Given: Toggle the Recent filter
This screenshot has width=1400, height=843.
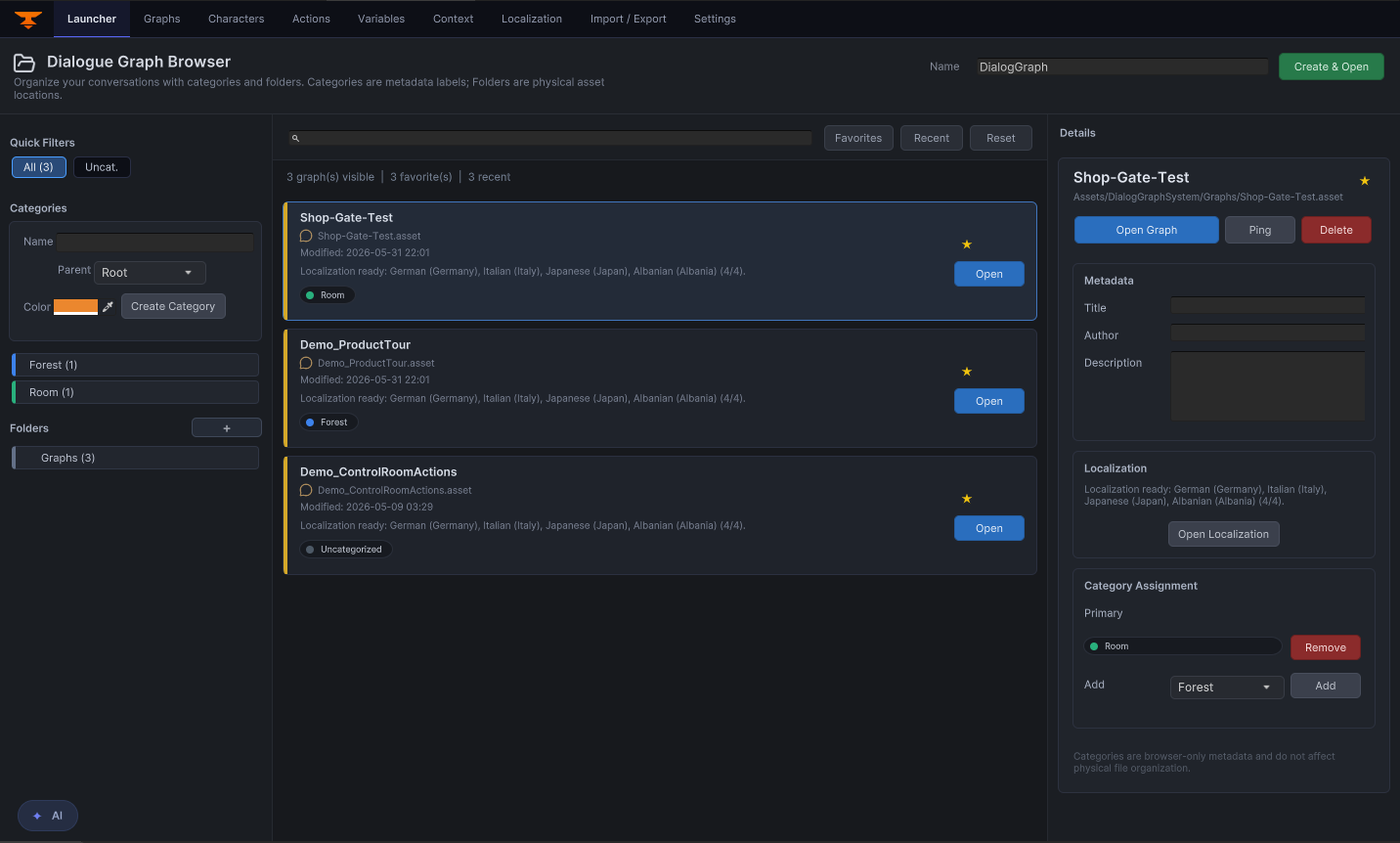Looking at the screenshot, I should pyautogui.click(x=932, y=138).
